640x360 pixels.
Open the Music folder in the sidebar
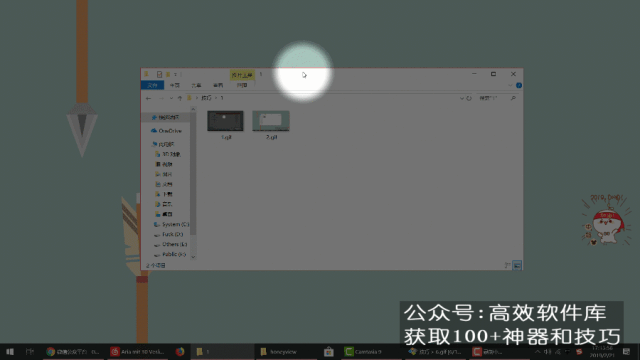coord(164,204)
